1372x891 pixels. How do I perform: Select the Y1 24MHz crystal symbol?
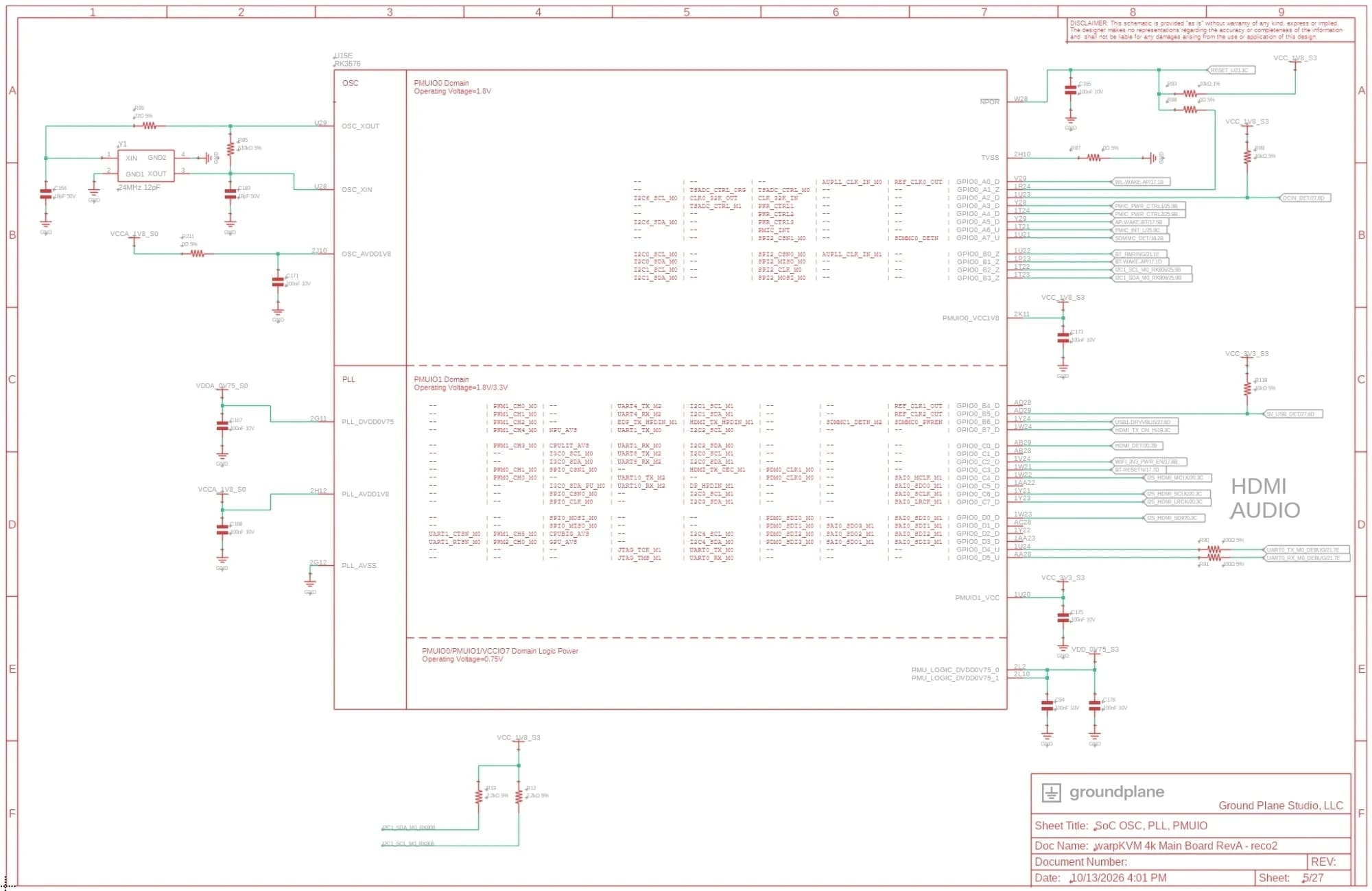pyautogui.click(x=145, y=165)
